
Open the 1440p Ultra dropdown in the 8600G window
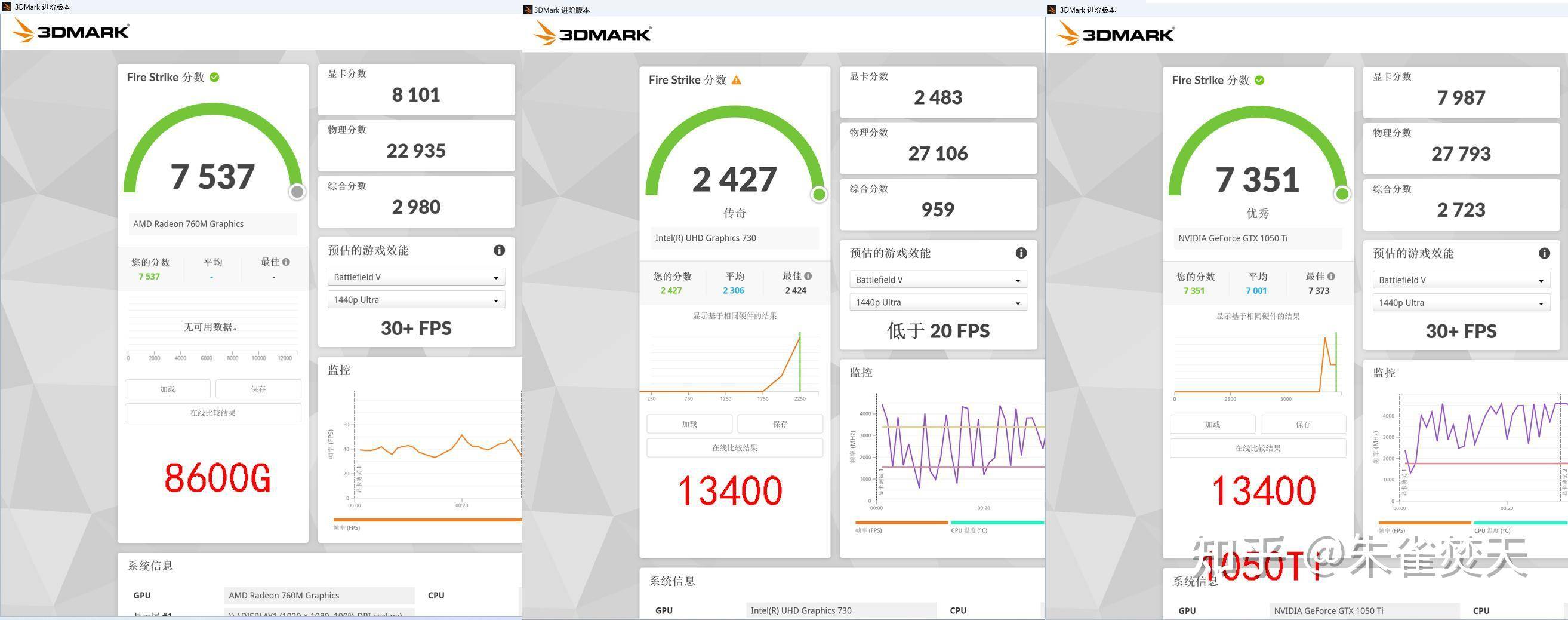click(417, 300)
